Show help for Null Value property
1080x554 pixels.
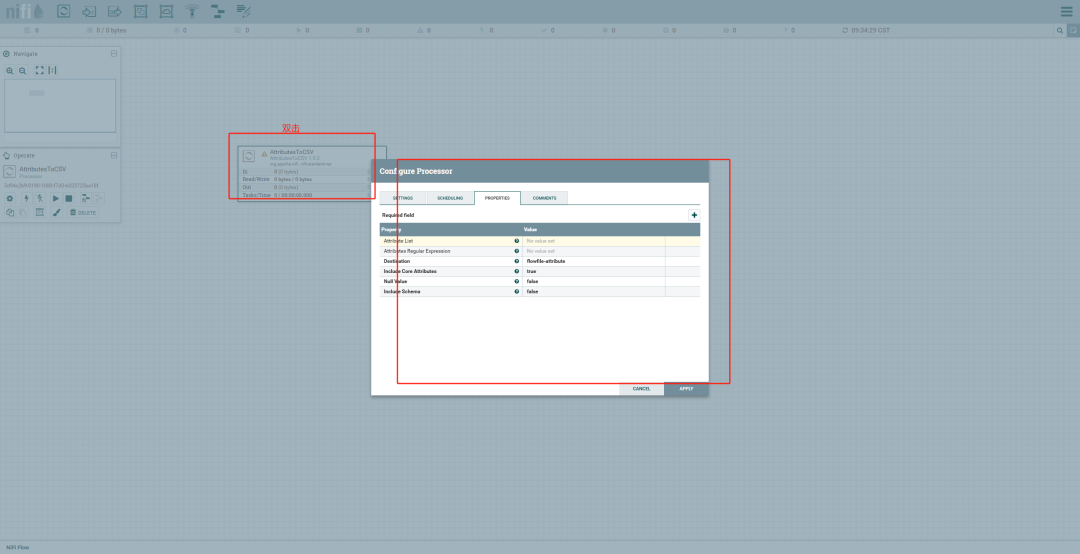517,281
